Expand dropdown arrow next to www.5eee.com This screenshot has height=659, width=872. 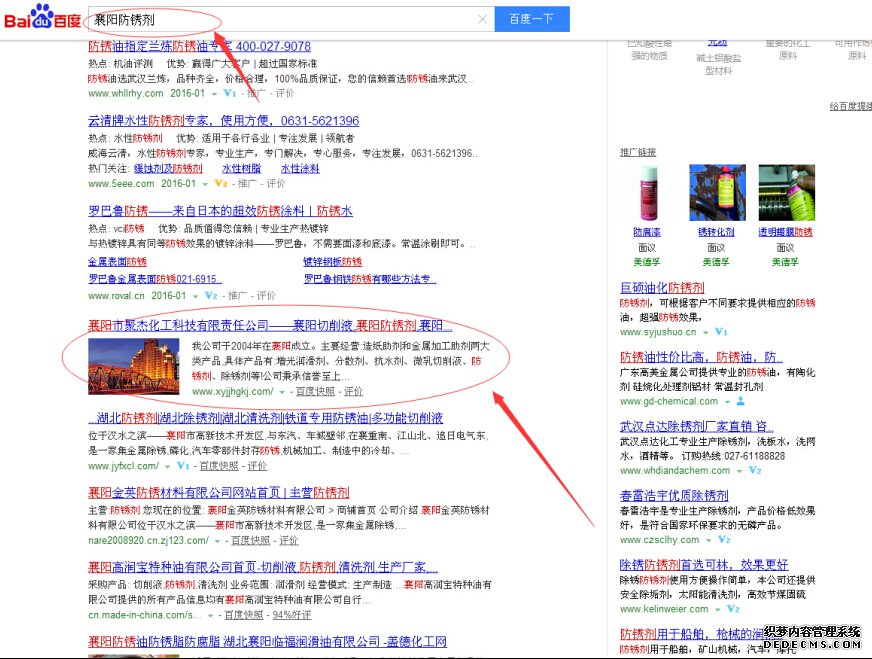coord(205,184)
